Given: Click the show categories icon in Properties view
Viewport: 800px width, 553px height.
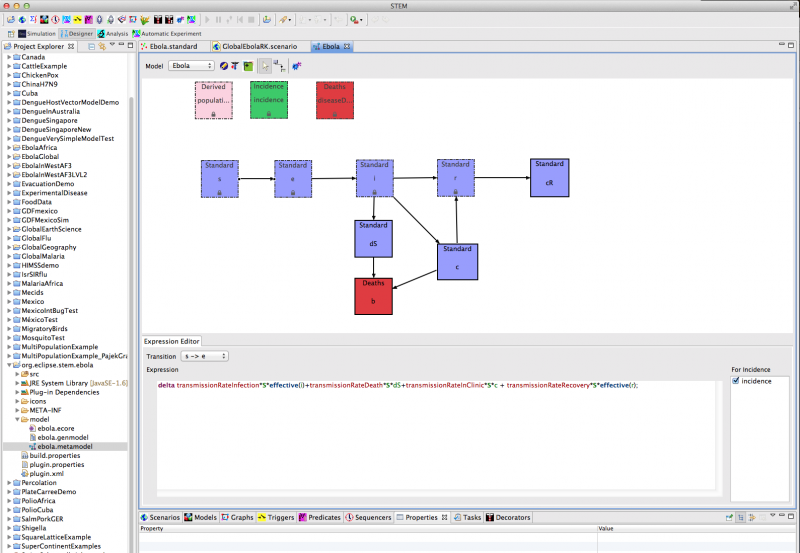Looking at the screenshot, I should (x=740, y=517).
